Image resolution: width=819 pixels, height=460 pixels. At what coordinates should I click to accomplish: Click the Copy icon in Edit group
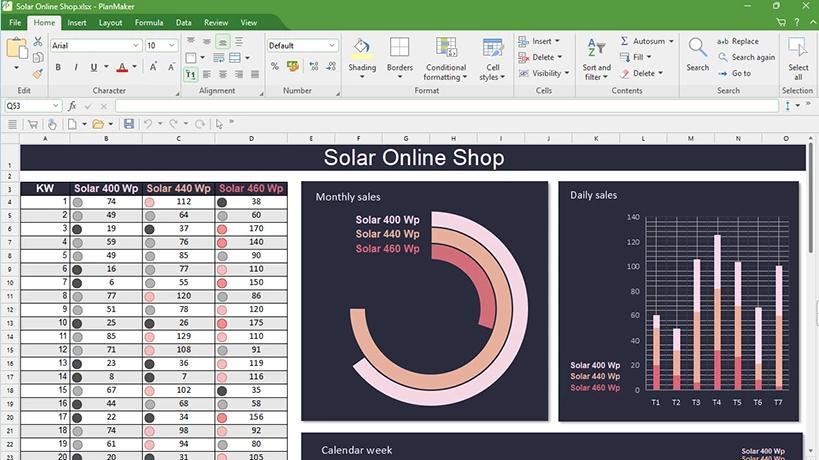coord(38,57)
